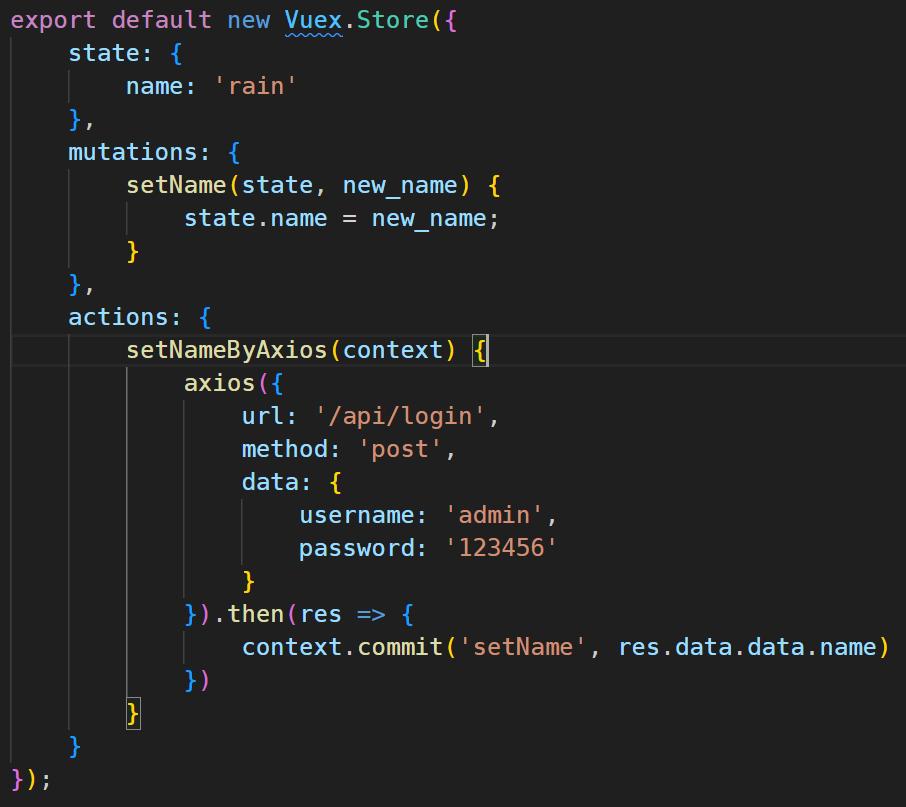Click the 'password:' property key

(363, 548)
